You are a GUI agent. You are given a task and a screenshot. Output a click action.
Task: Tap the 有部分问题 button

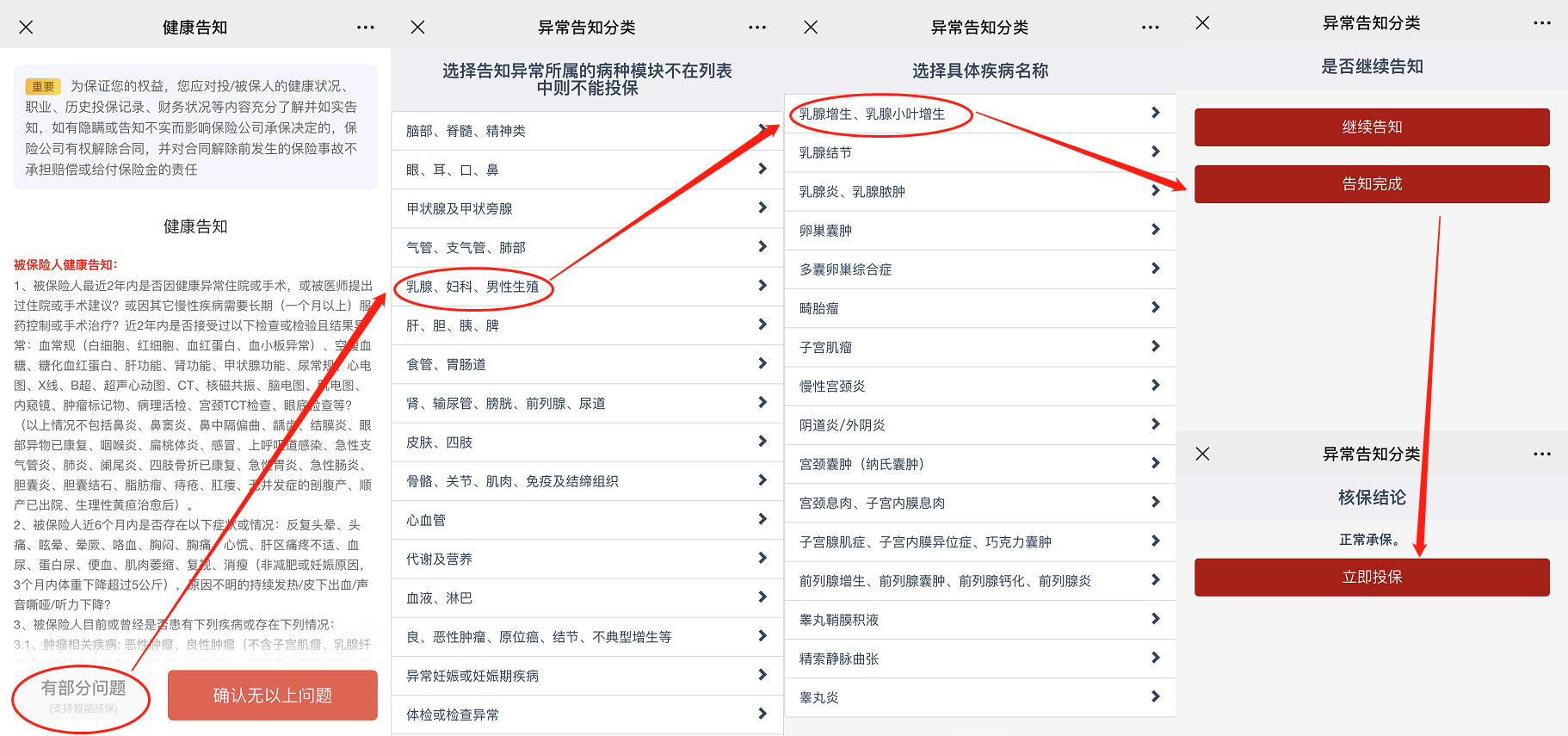click(83, 696)
